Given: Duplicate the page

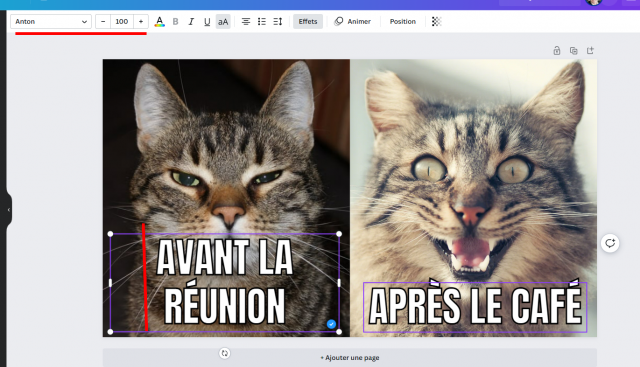Looking at the screenshot, I should pos(573,51).
